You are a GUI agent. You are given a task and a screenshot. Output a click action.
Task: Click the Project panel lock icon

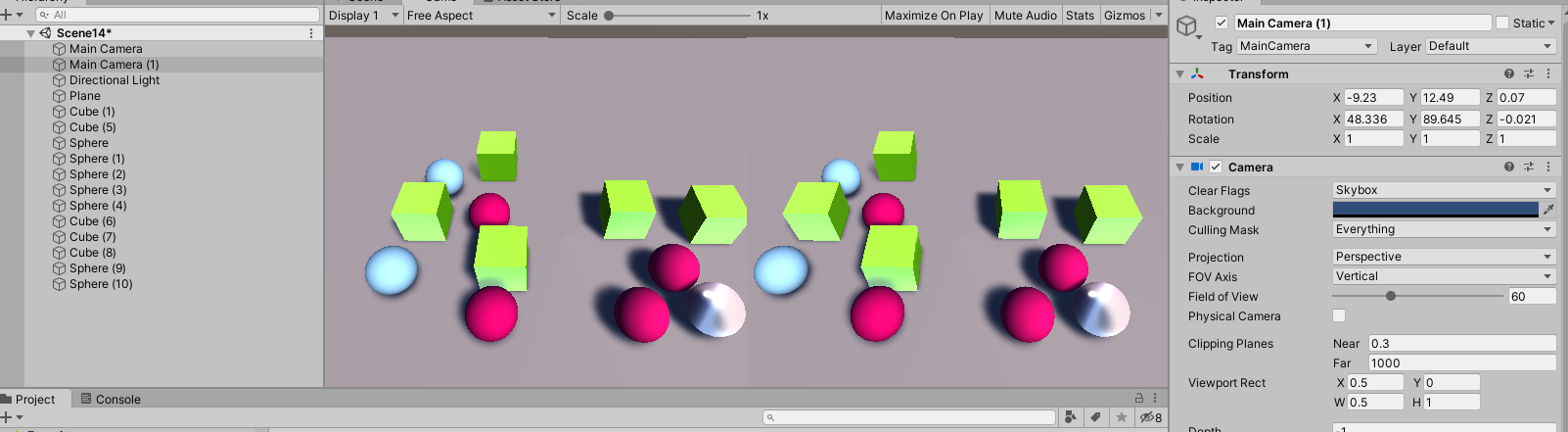[1139, 399]
